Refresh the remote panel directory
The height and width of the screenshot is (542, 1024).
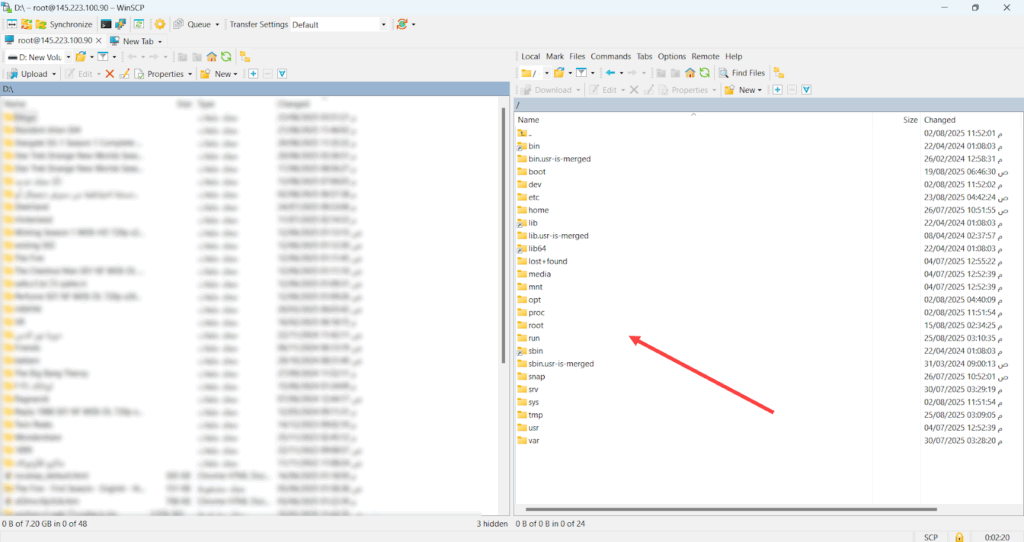click(x=703, y=73)
